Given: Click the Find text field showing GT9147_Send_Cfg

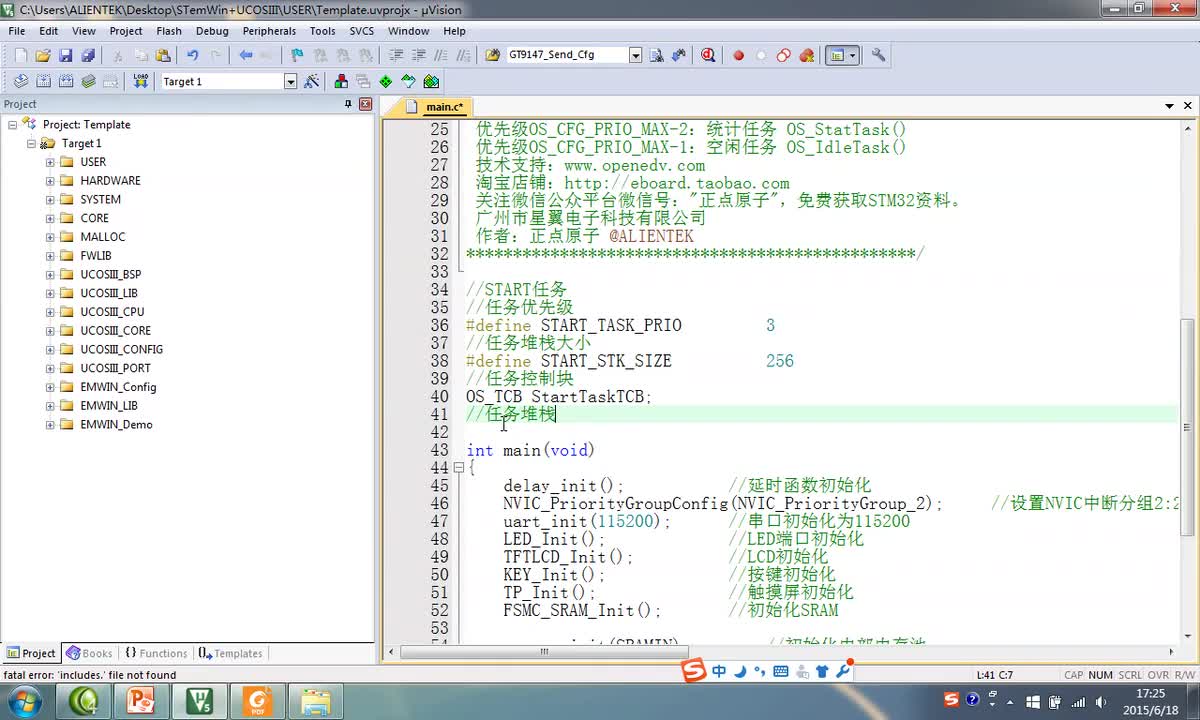Looking at the screenshot, I should coord(567,56).
